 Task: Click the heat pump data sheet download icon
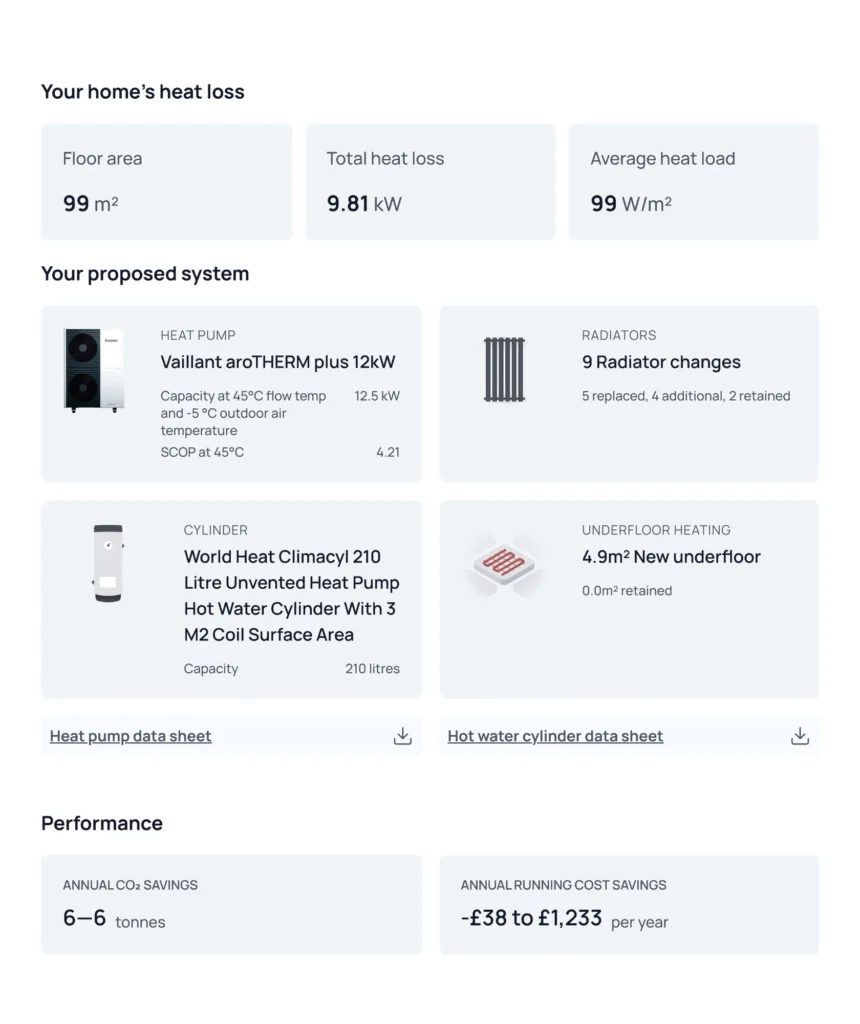[x=402, y=736]
